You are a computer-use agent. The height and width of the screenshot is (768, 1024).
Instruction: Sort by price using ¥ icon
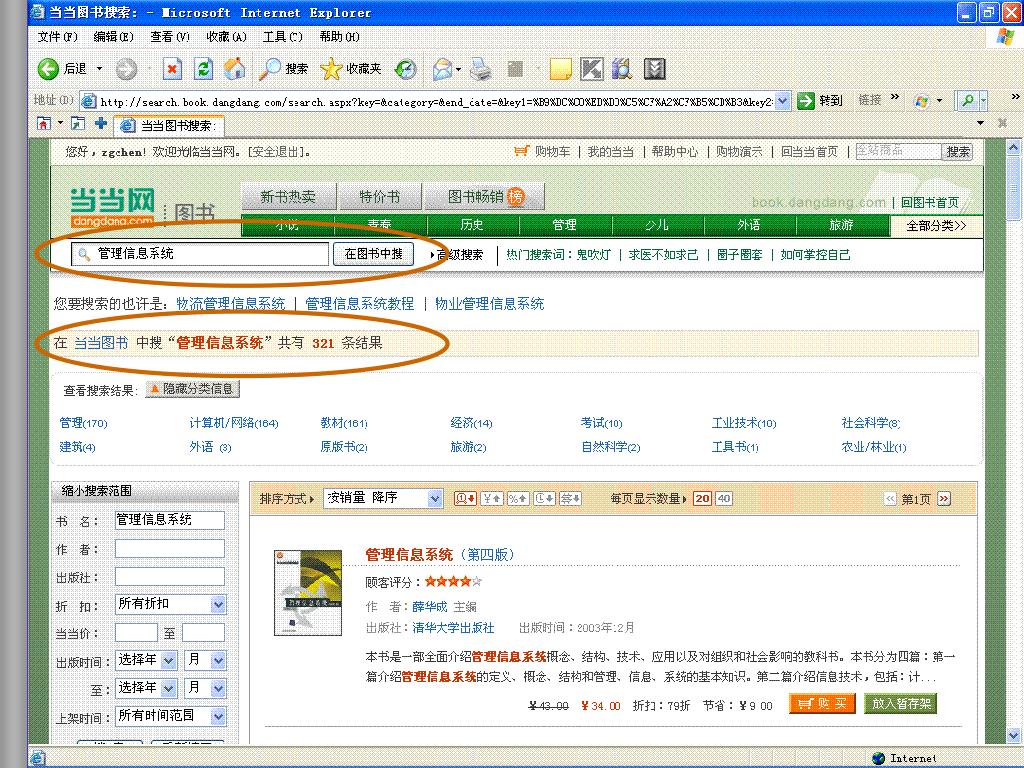[x=492, y=499]
